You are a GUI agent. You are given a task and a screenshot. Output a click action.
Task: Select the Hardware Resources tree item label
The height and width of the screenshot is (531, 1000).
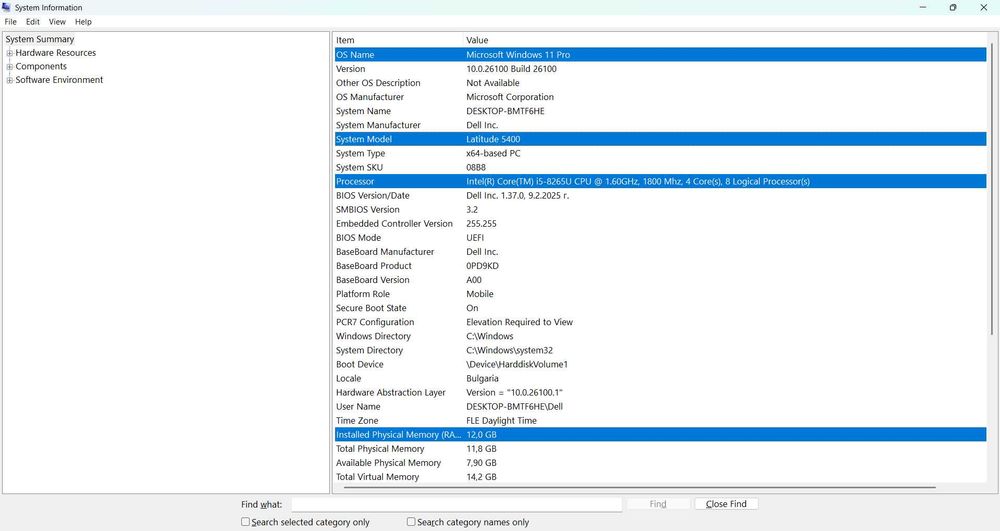[x=55, y=53]
